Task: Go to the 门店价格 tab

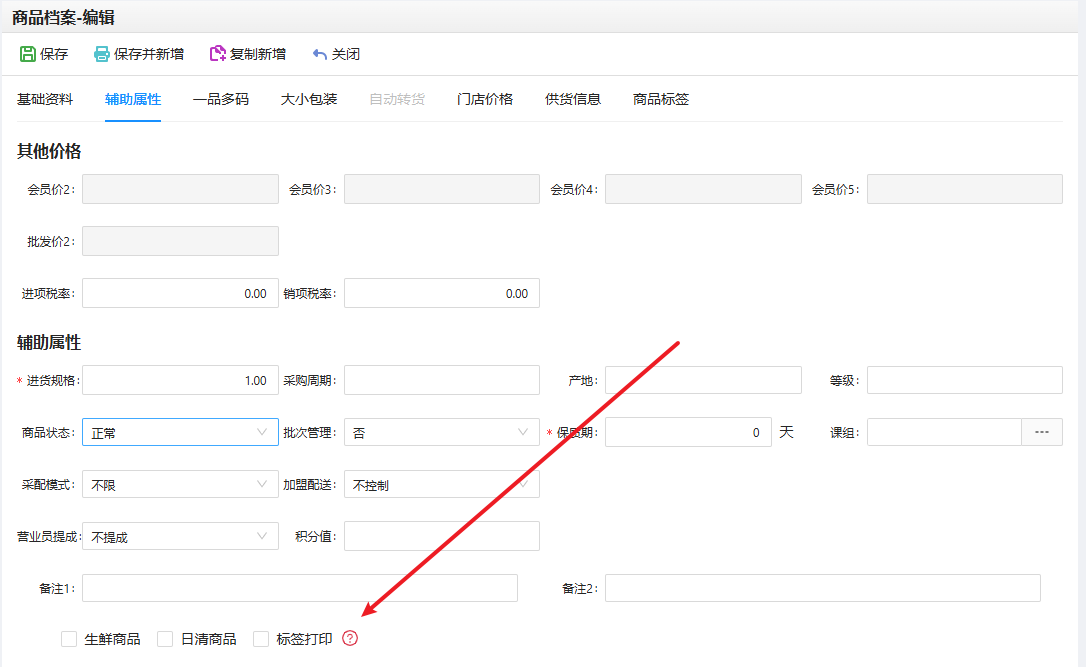Action: tap(485, 99)
